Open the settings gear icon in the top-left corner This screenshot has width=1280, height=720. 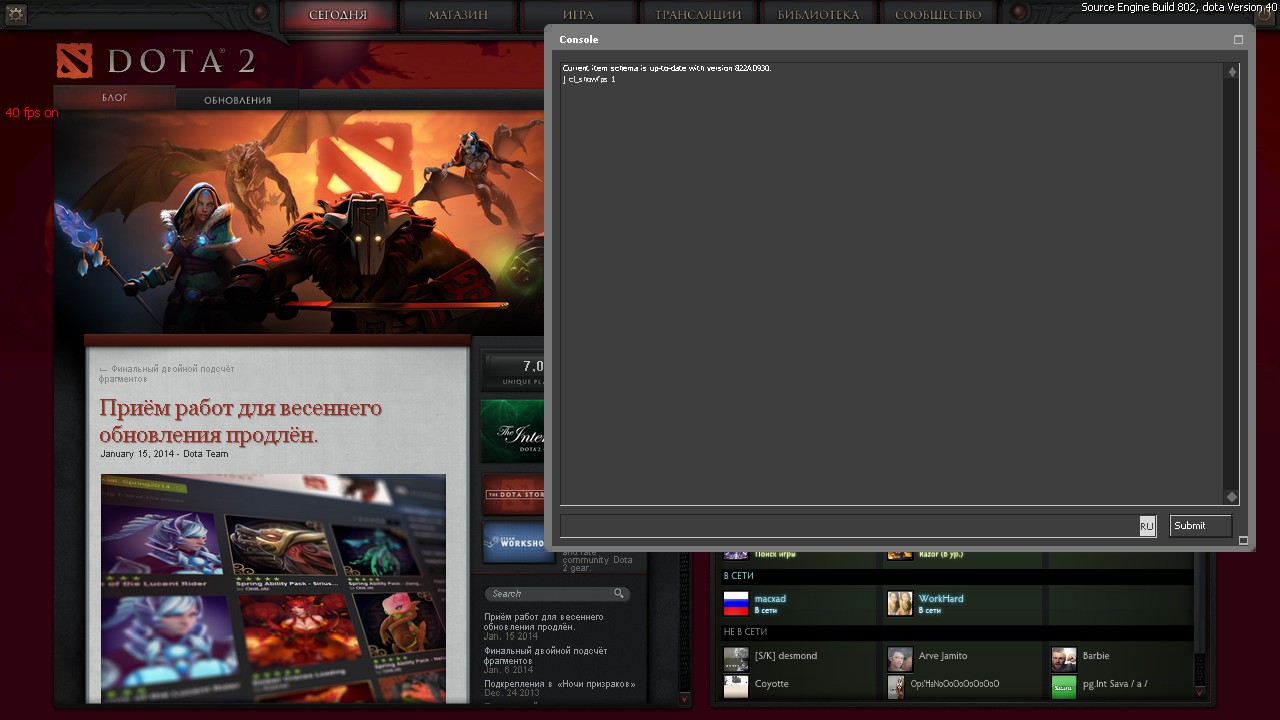point(16,13)
